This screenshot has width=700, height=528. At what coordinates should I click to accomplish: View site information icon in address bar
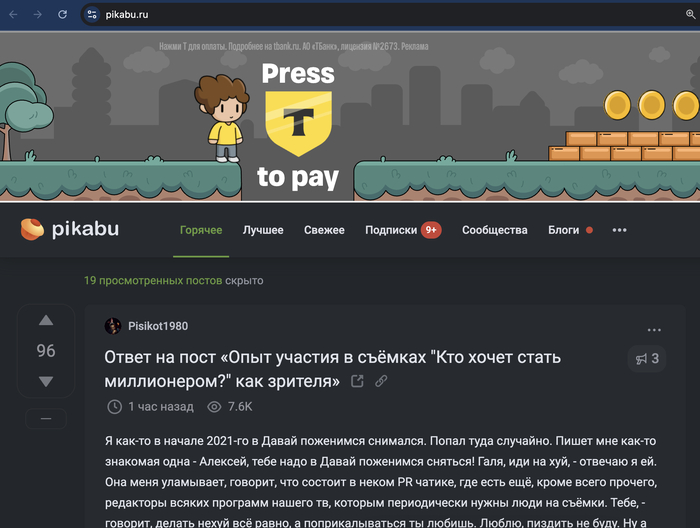click(x=92, y=14)
